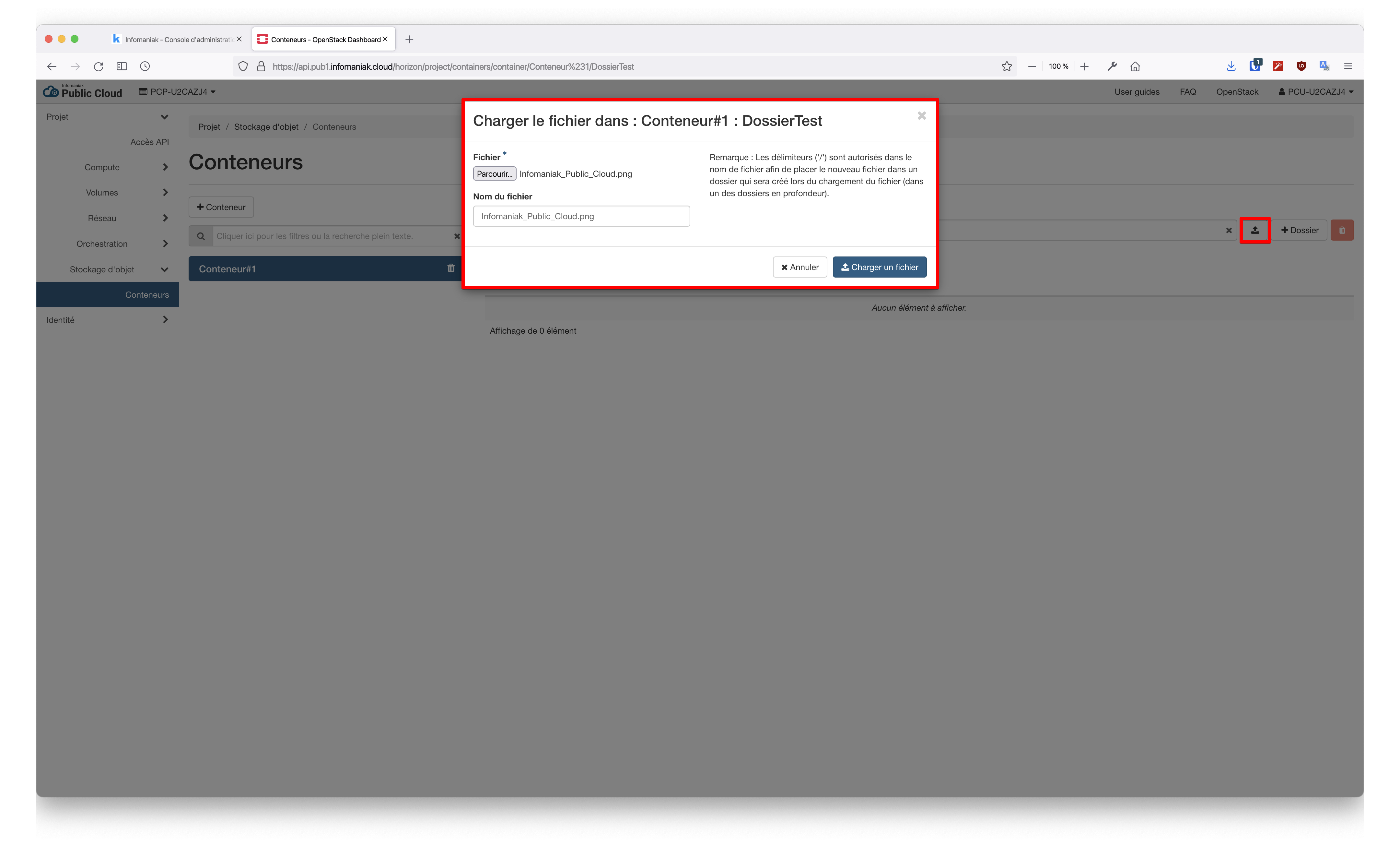Click the search magnifier icon
Image resolution: width=1400 pixels, height=845 pixels.
(201, 236)
